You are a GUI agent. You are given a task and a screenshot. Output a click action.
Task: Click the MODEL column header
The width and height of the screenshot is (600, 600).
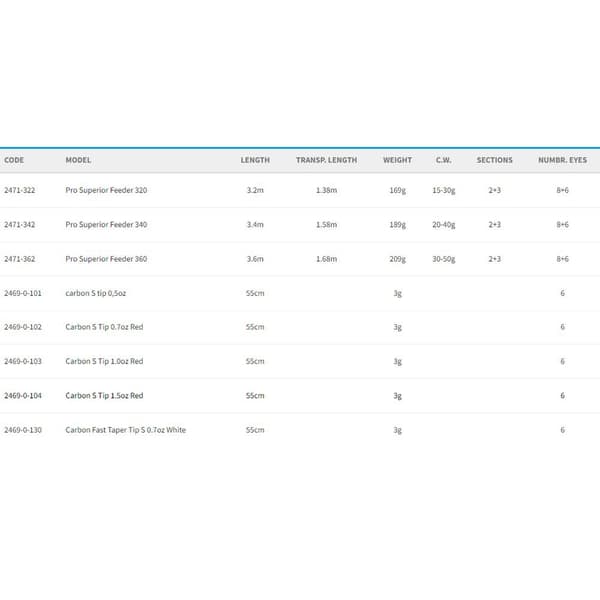pyautogui.click(x=78, y=160)
